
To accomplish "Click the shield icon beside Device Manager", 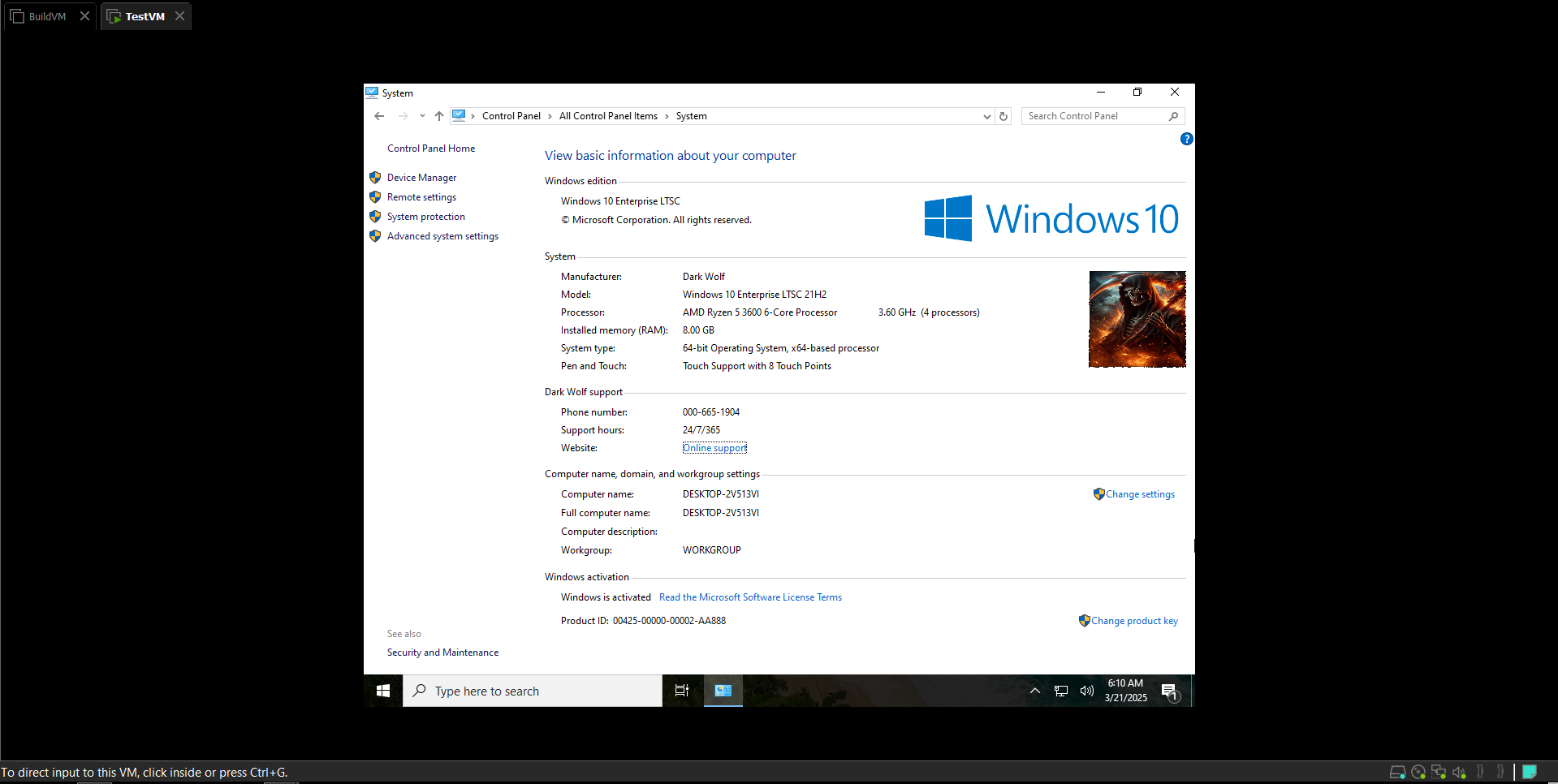I will [x=375, y=177].
